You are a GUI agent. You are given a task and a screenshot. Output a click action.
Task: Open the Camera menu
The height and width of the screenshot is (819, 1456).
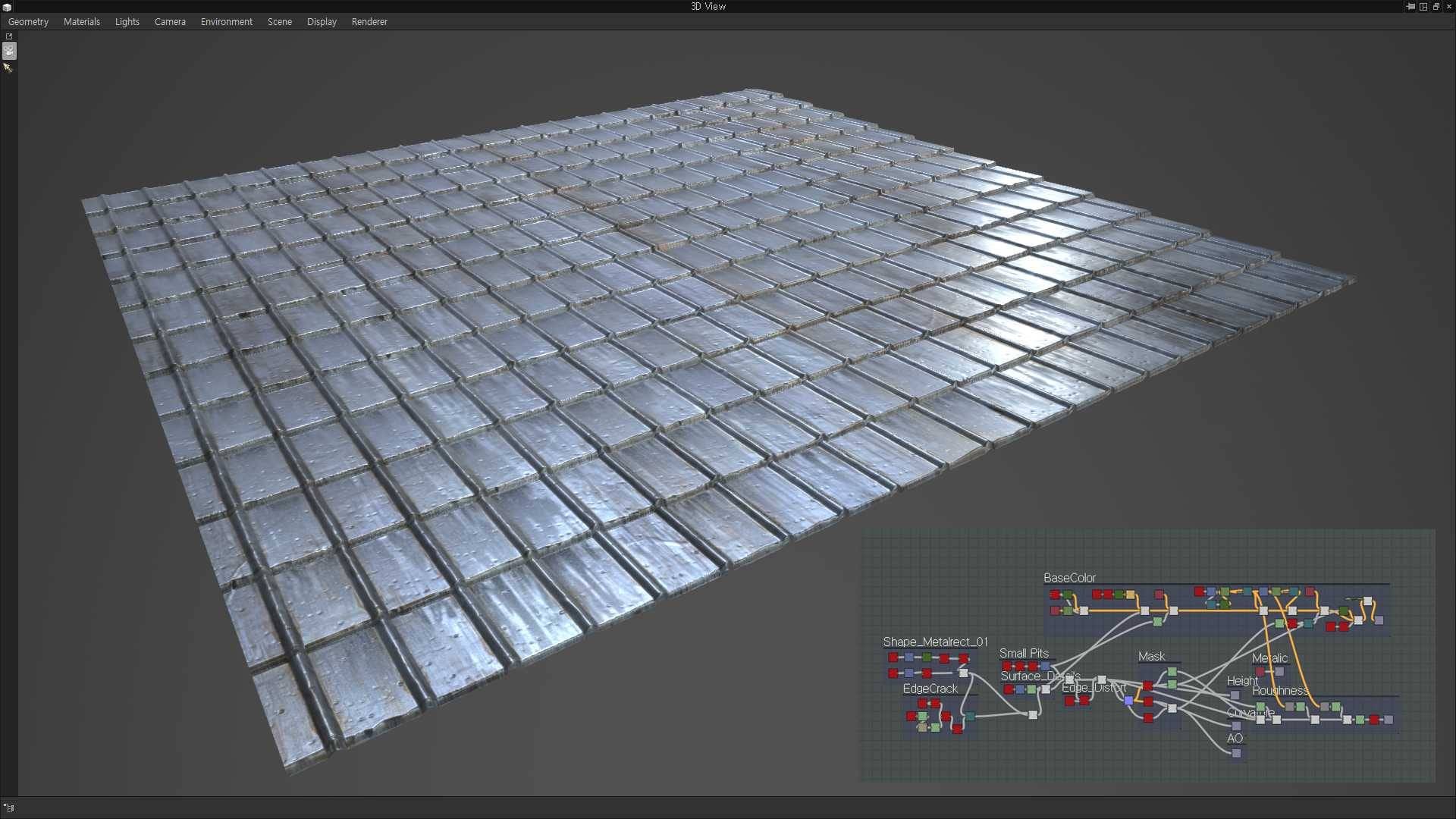tap(170, 22)
